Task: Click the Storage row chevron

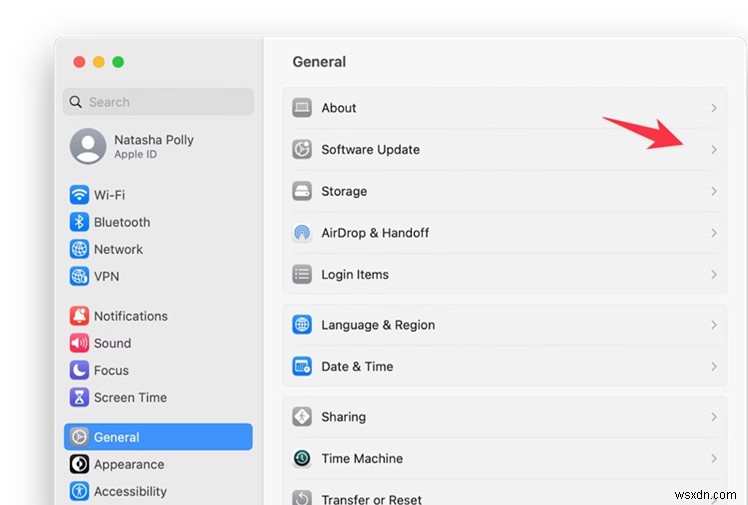Action: point(714,191)
